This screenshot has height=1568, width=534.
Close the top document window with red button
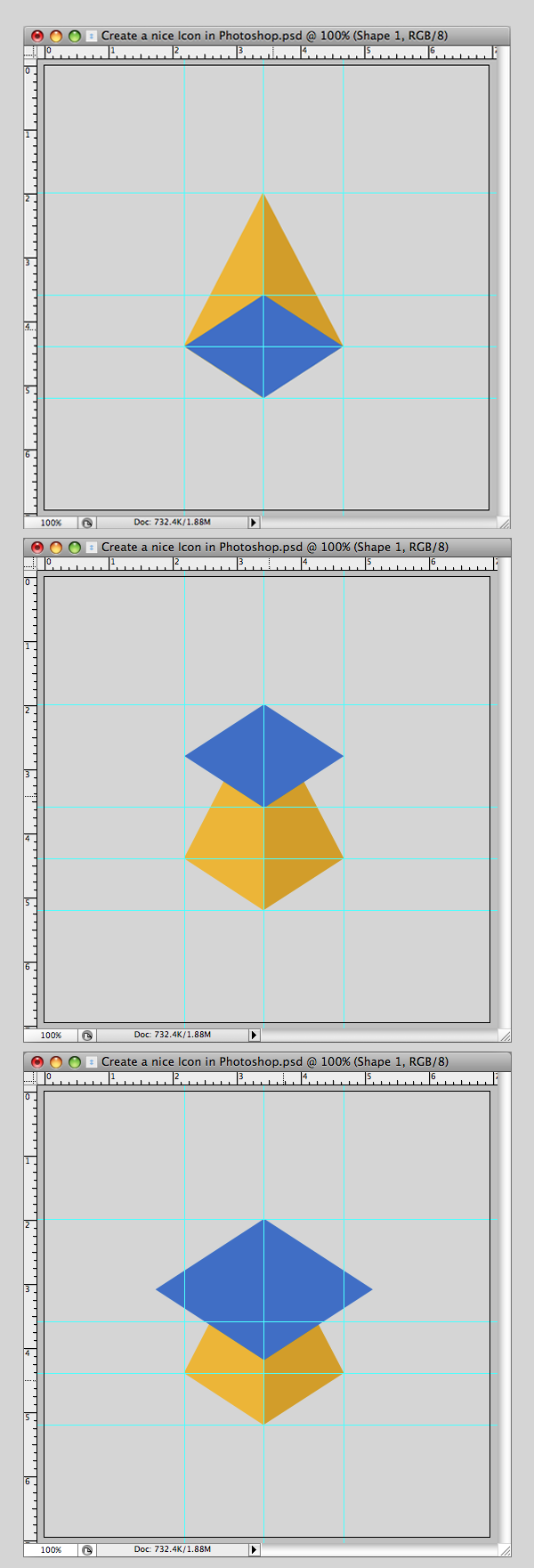click(x=37, y=37)
